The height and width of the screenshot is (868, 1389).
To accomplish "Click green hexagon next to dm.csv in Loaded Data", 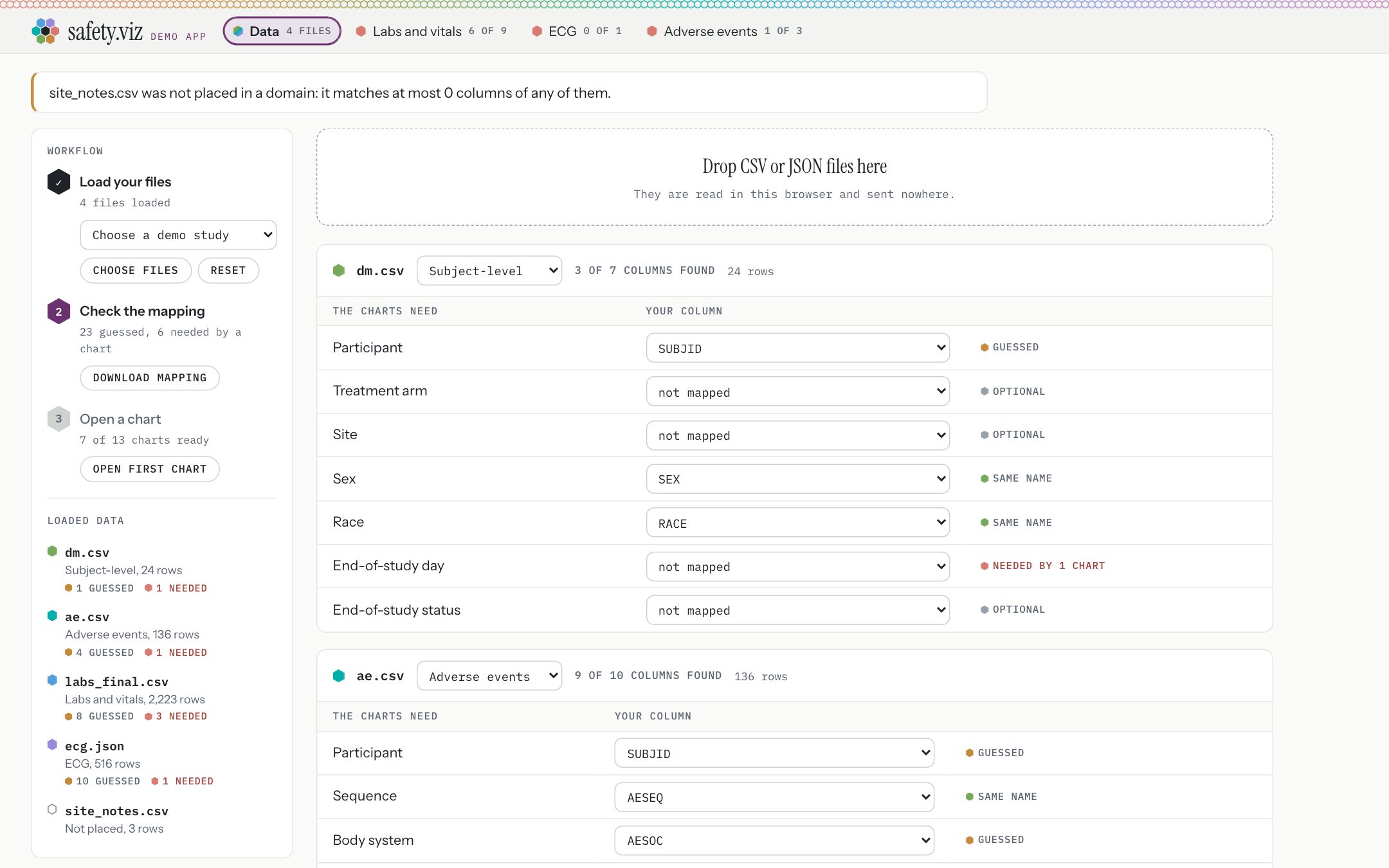I will click(52, 551).
